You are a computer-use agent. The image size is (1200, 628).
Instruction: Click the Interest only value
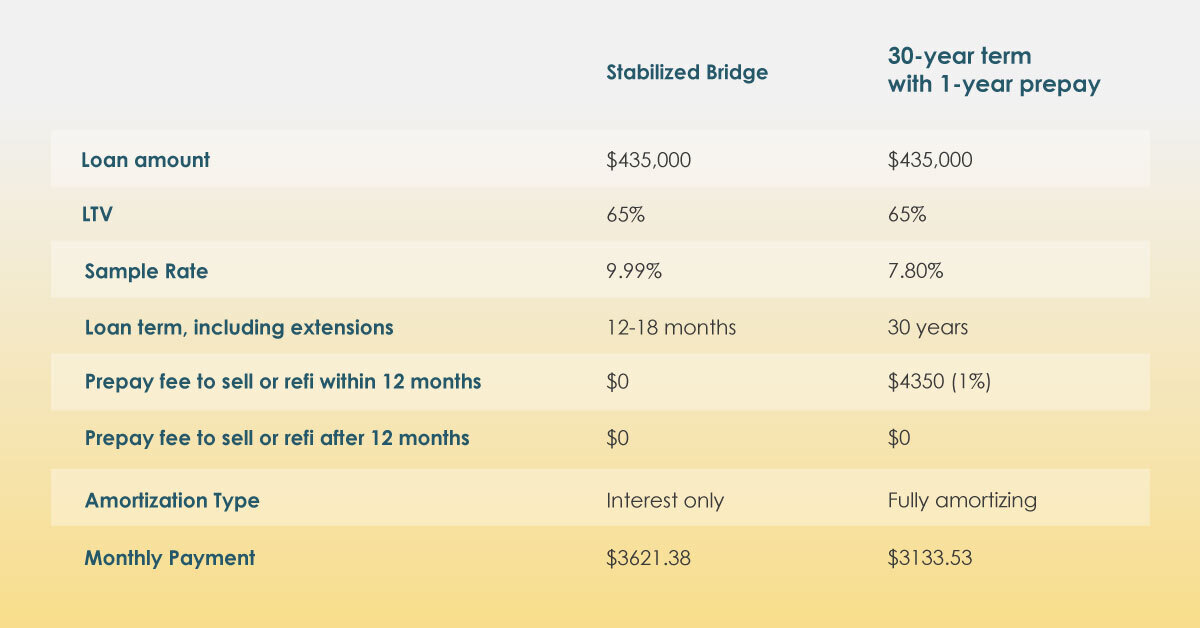click(x=665, y=500)
